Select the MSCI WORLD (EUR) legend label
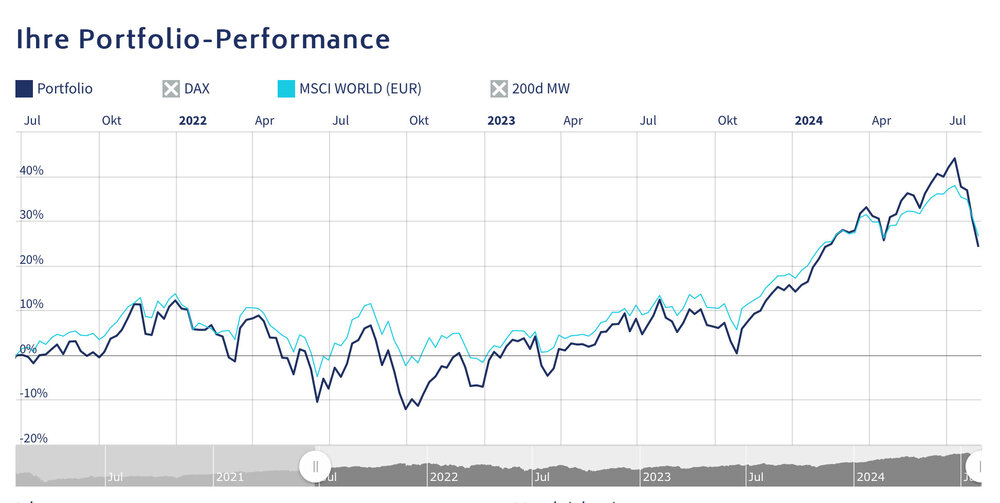The image size is (1000, 503). [359, 89]
